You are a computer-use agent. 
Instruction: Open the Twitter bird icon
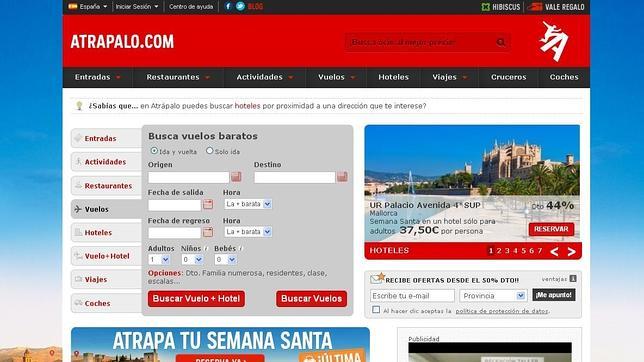click(240, 6)
